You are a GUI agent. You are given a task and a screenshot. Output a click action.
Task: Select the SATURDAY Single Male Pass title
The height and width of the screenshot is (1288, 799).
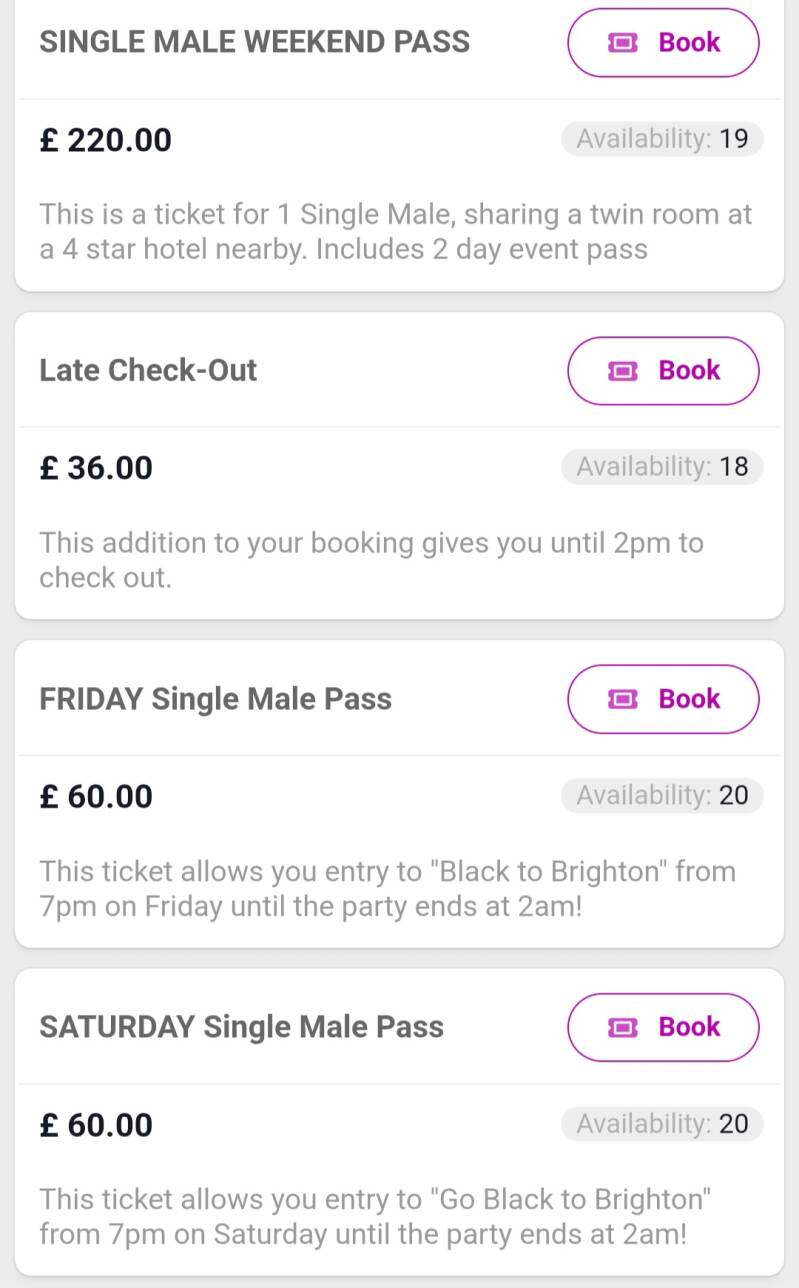click(241, 1026)
